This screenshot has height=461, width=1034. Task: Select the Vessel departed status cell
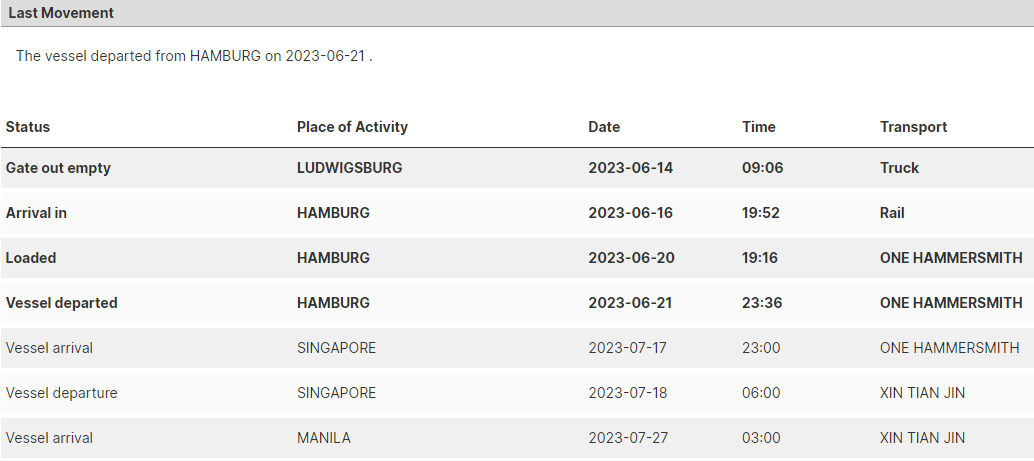61,303
